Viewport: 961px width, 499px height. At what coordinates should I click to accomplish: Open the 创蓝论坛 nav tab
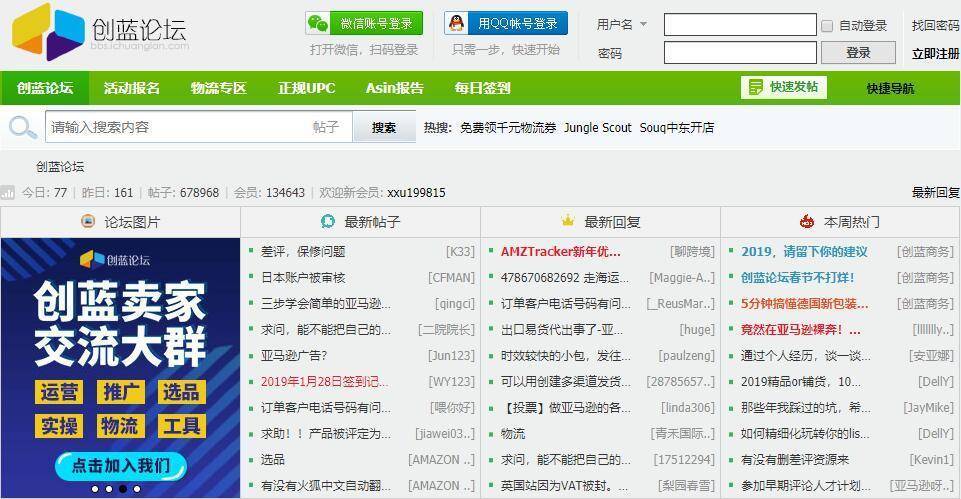[x=45, y=88]
